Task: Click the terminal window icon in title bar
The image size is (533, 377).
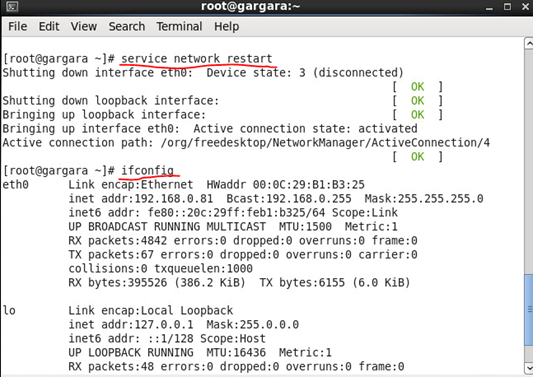Action: [12, 6]
